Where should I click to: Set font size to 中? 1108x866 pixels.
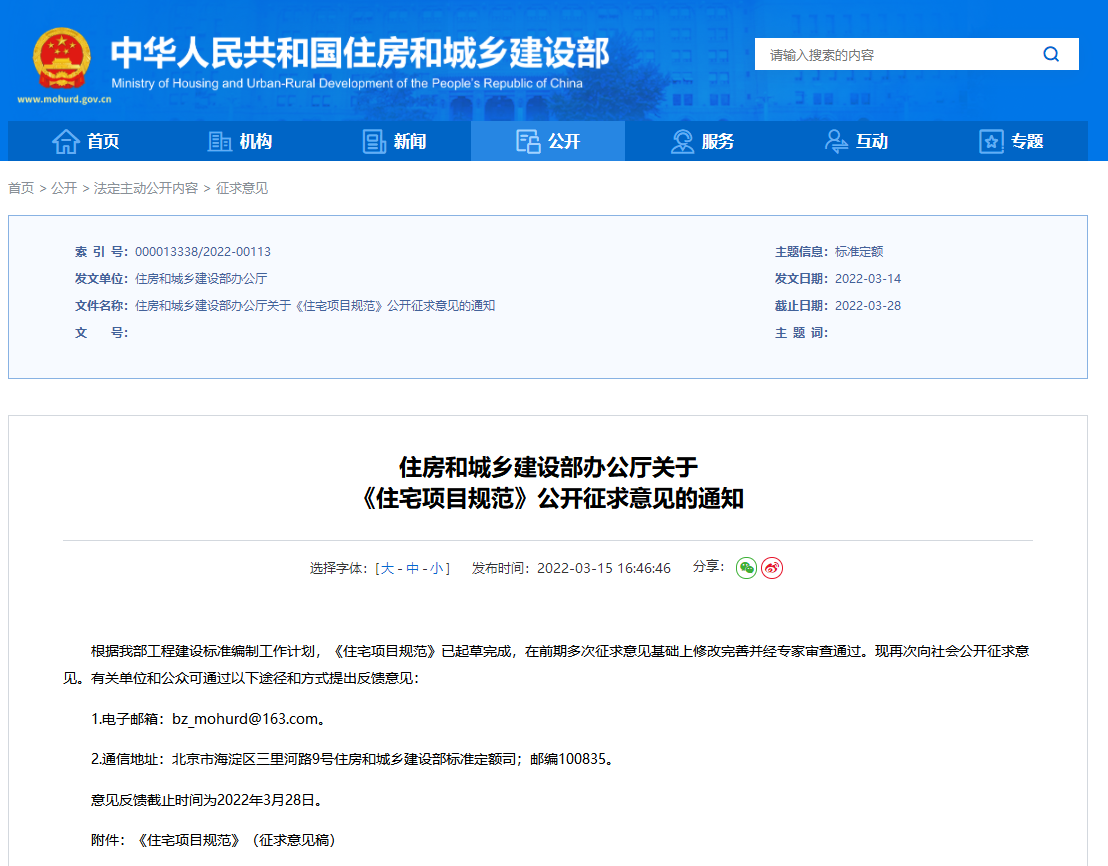tap(412, 569)
